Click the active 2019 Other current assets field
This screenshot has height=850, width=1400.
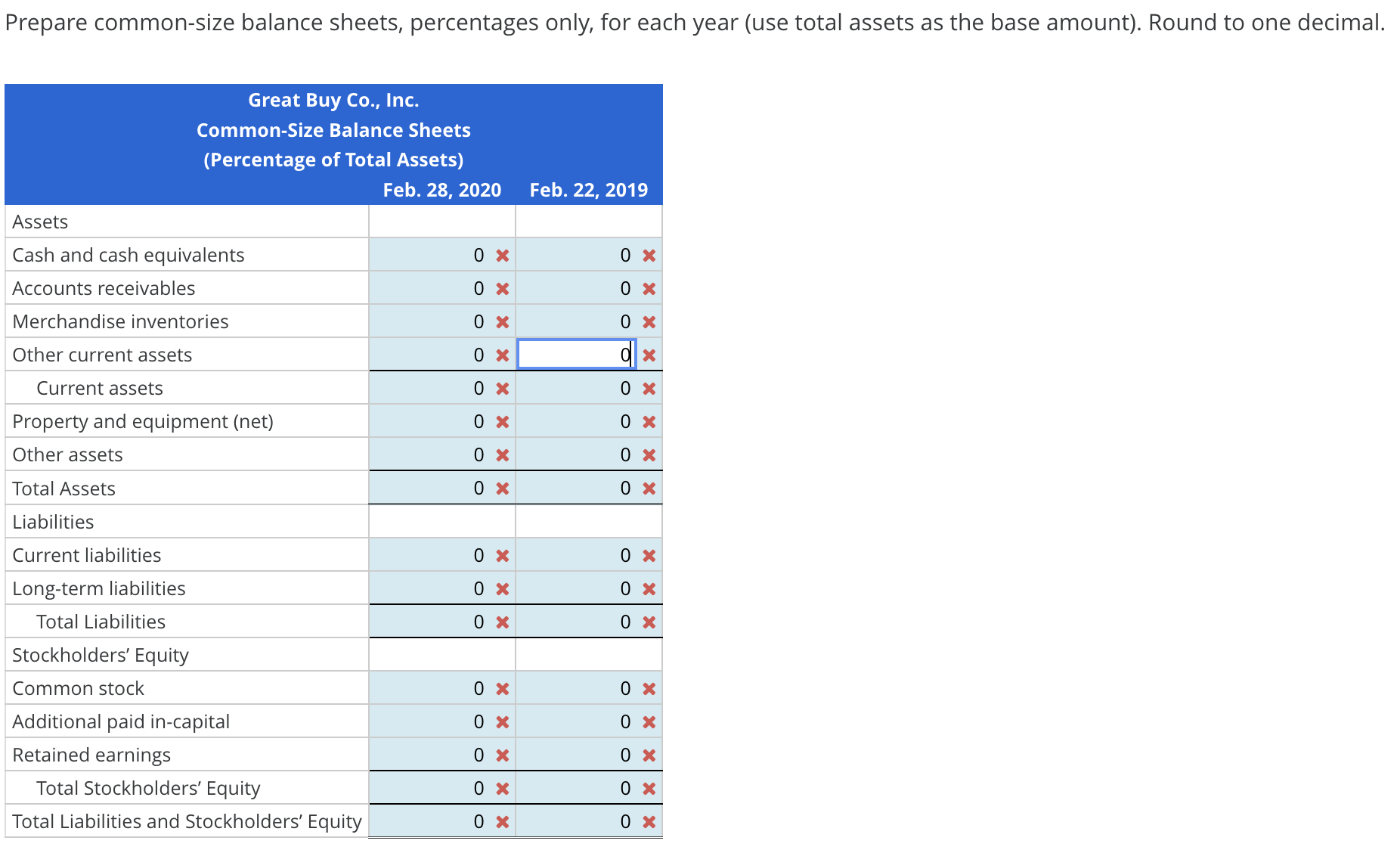[x=577, y=355]
